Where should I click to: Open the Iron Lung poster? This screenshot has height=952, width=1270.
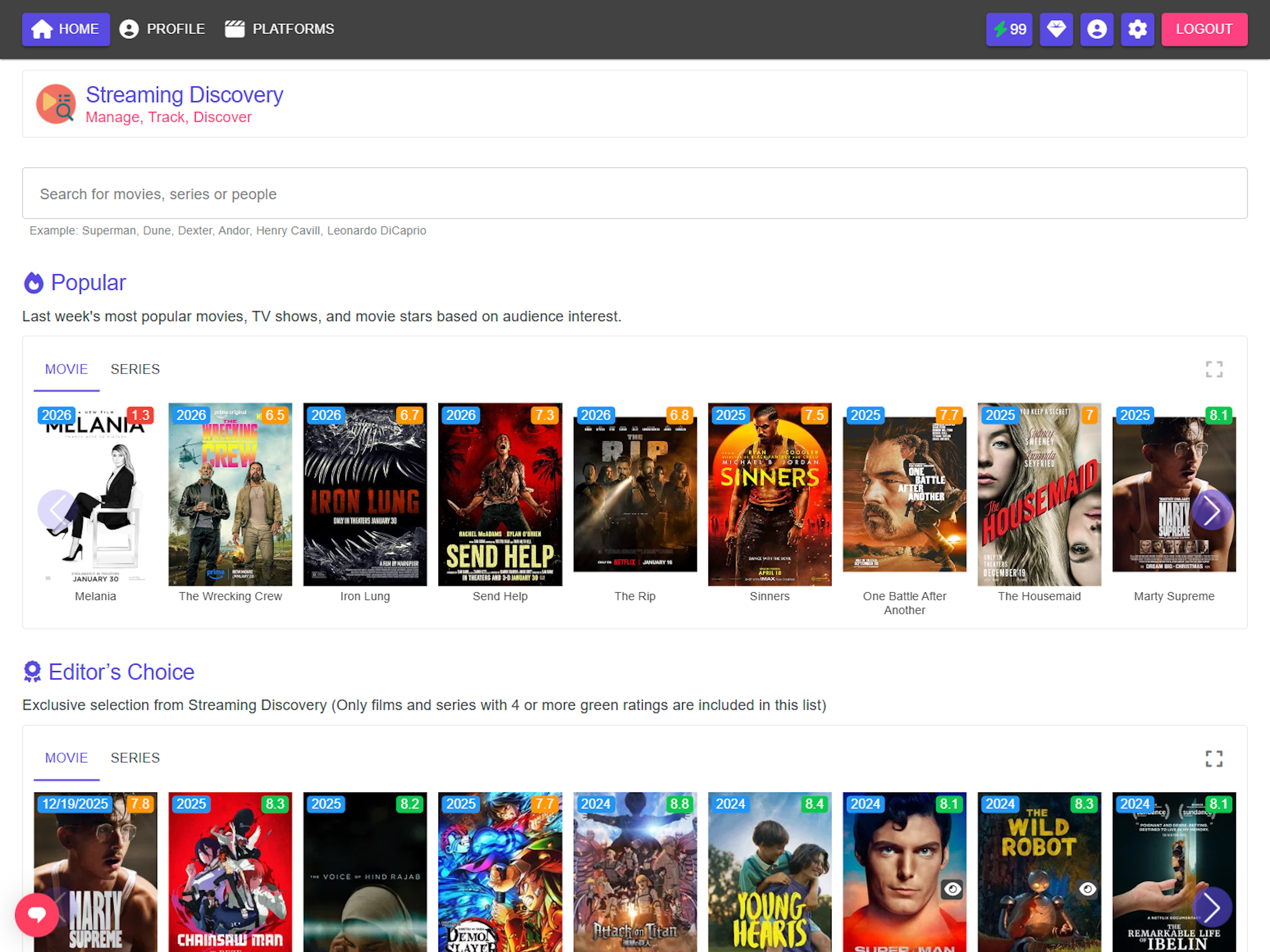[x=365, y=494]
